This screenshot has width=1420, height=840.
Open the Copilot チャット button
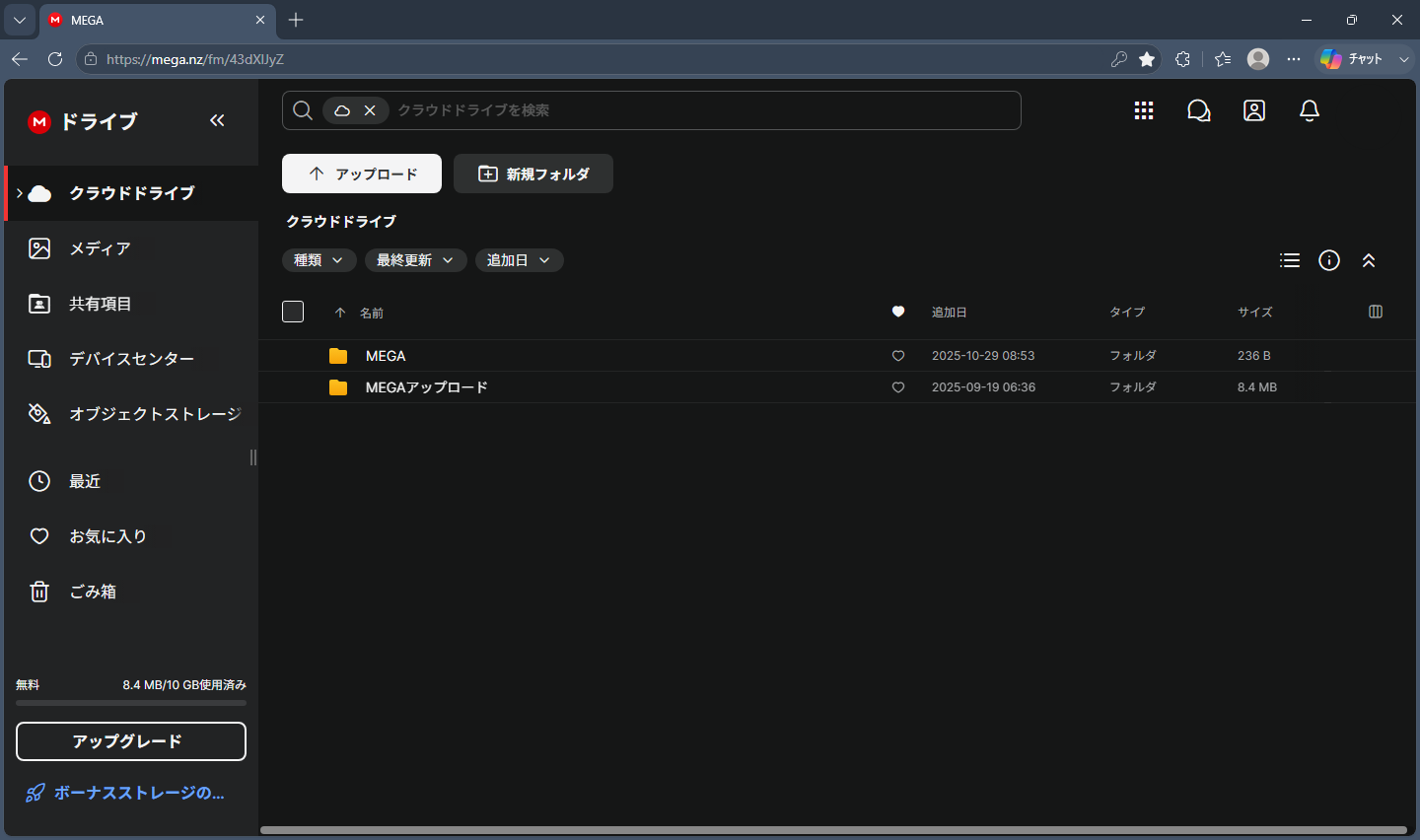click(1354, 59)
